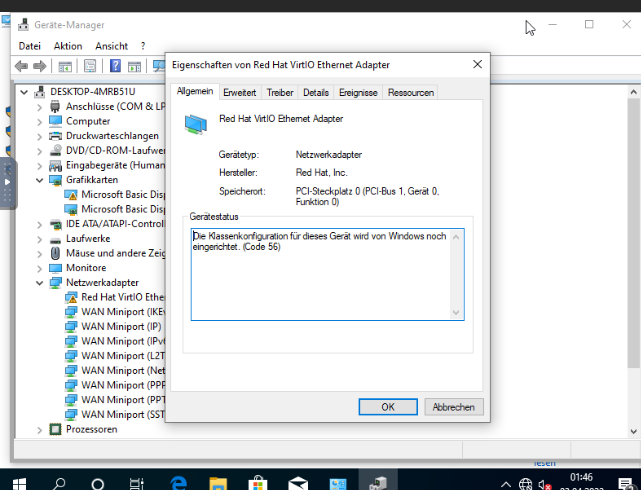Open taskbar search magnifier

[58, 484]
